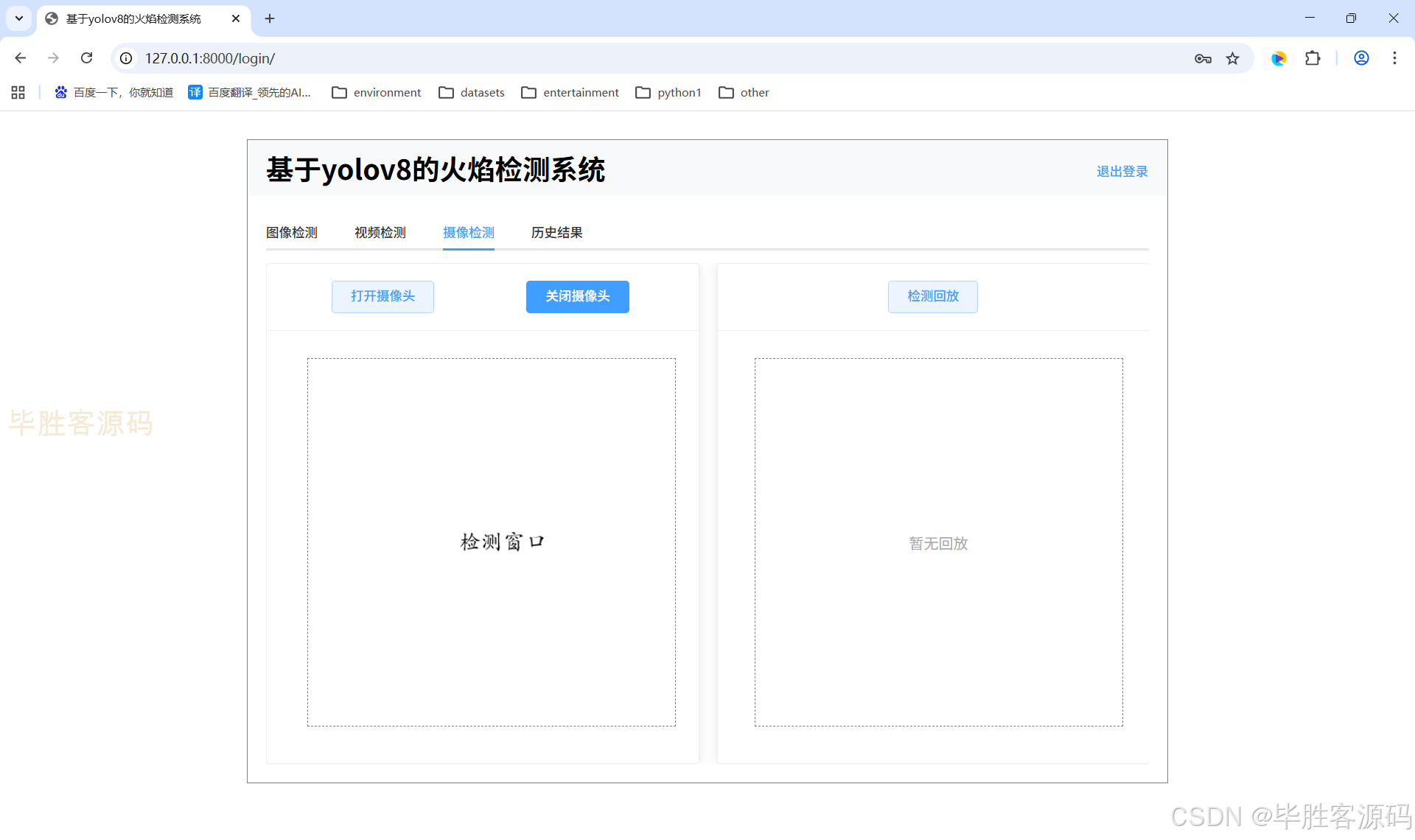Open the Chrome profile avatar icon

coord(1361,58)
